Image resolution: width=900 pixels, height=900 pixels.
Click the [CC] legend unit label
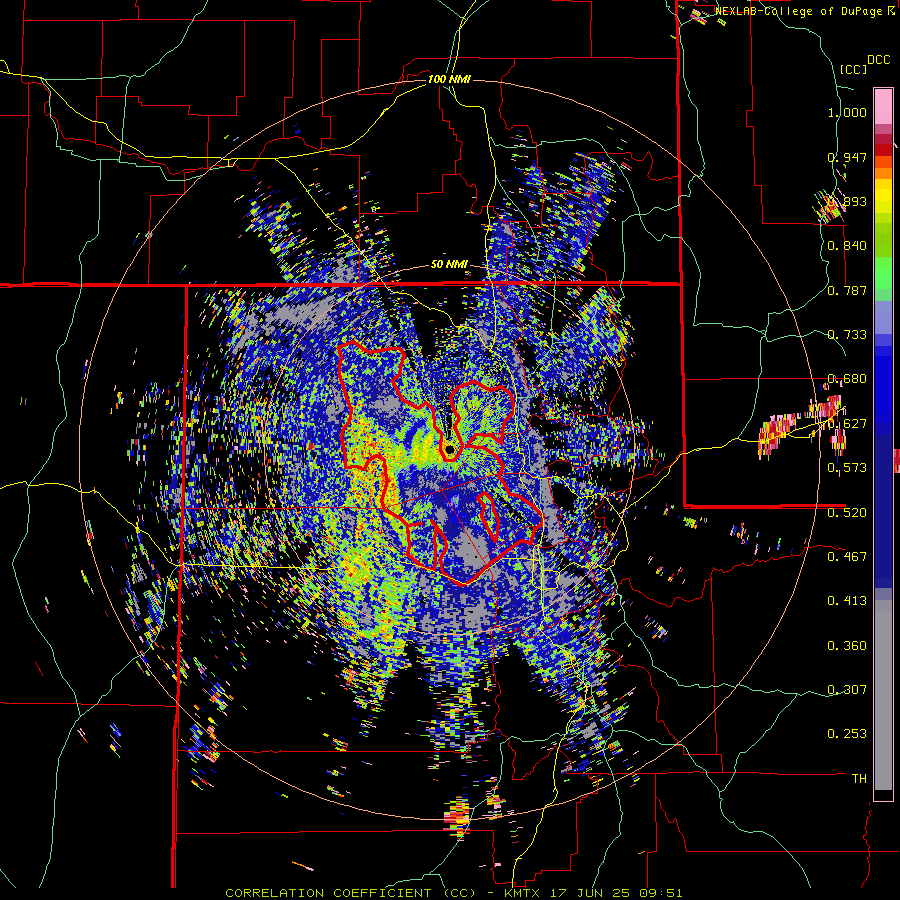(853, 69)
